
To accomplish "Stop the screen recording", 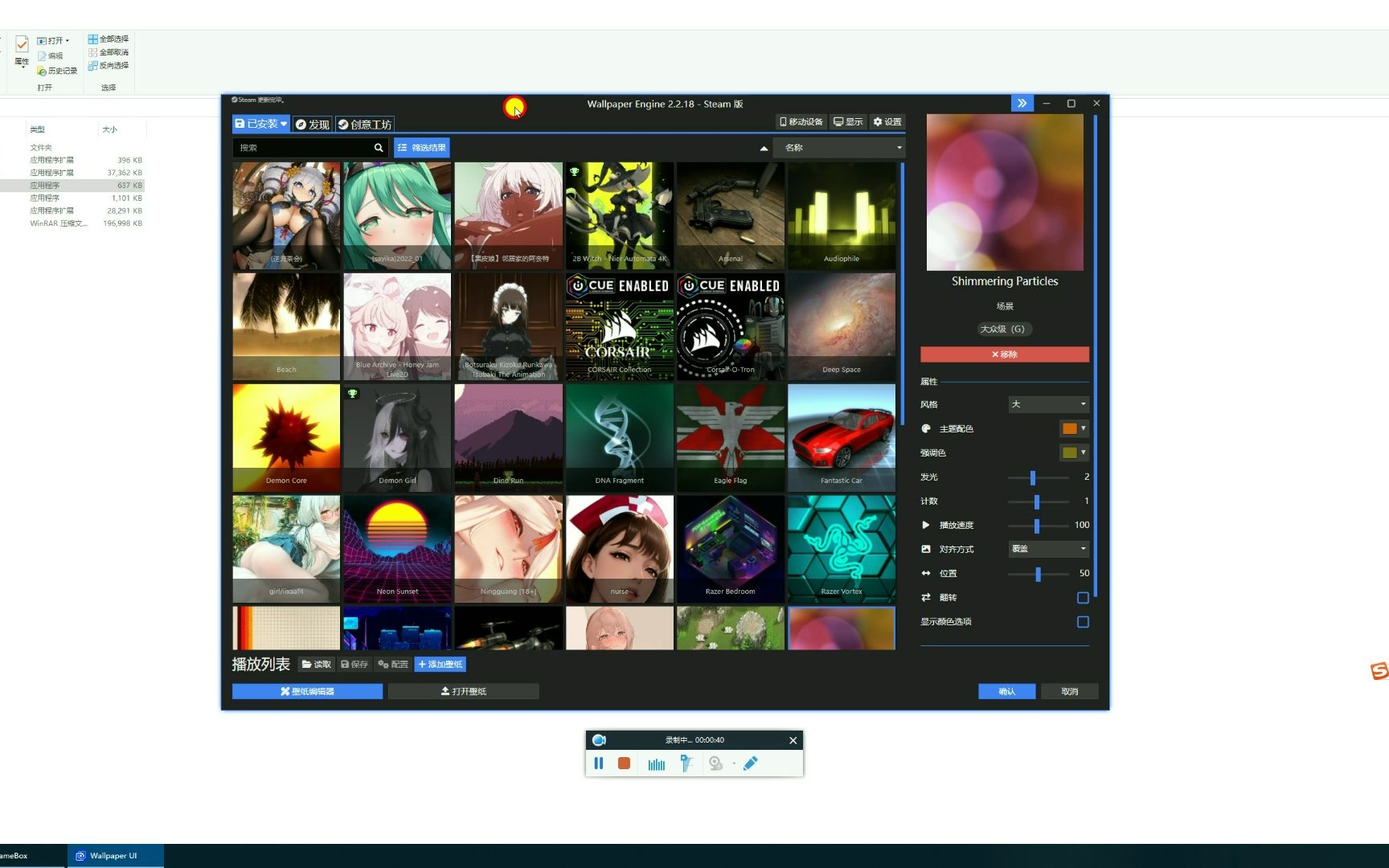I will coord(624,764).
